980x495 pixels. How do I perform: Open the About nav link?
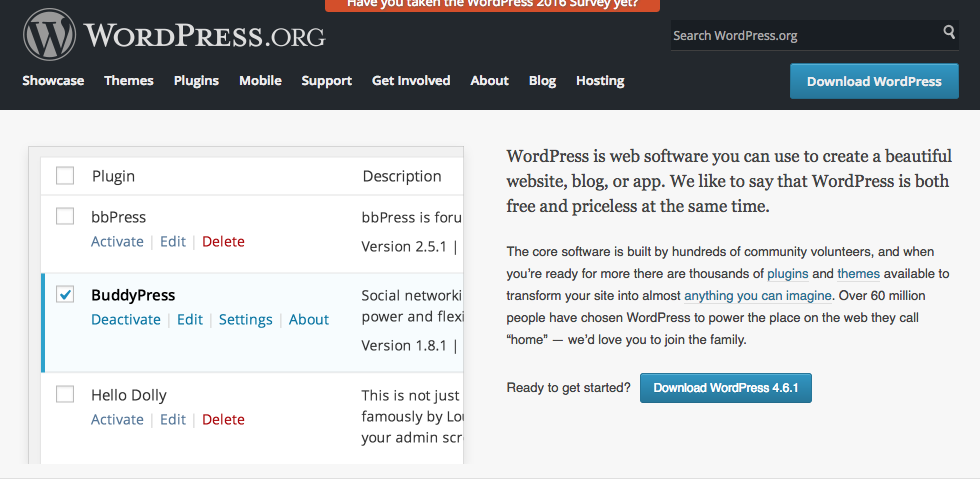click(x=489, y=81)
